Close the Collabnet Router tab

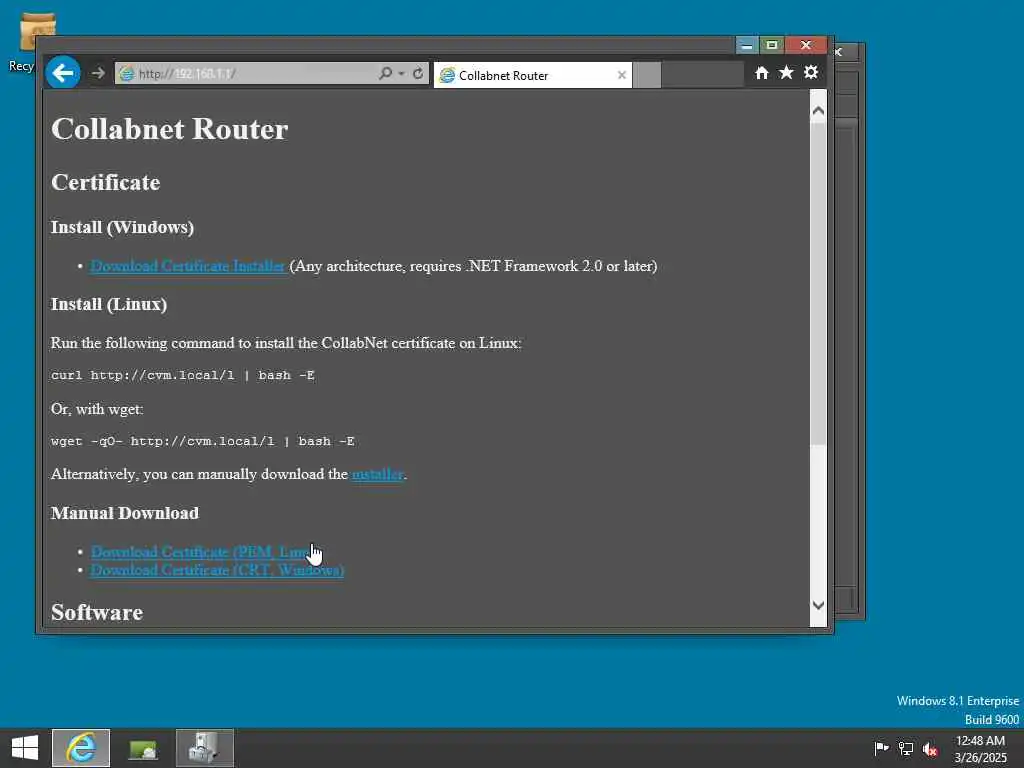622,75
